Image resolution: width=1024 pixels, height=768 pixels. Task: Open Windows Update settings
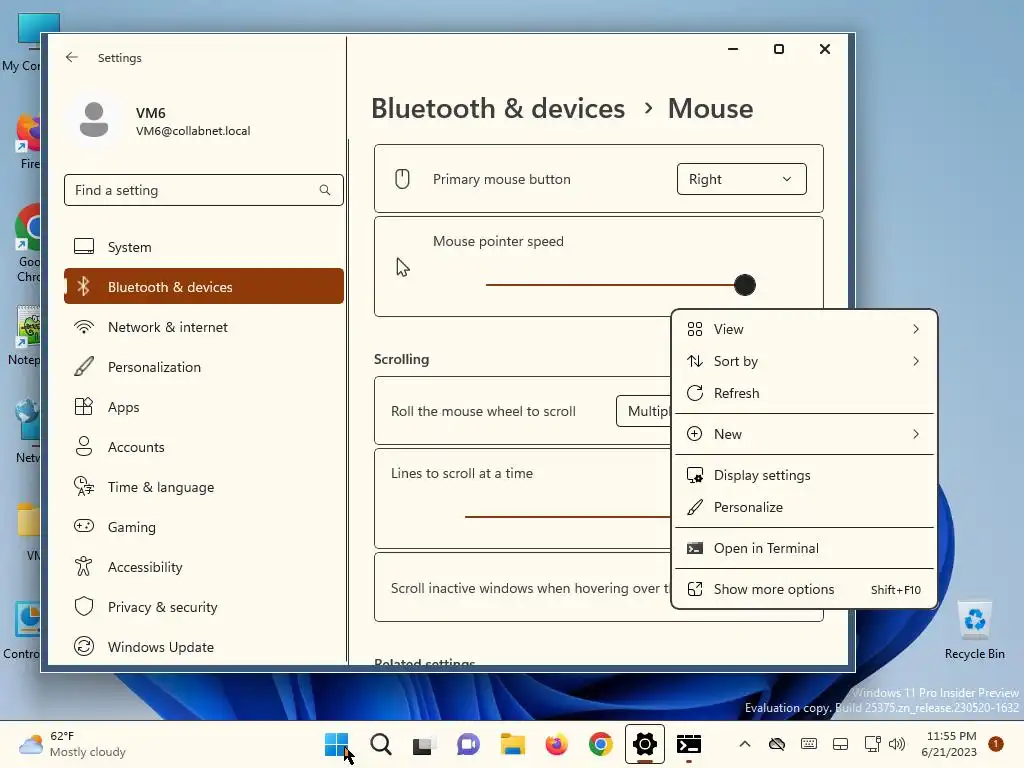[x=204, y=647]
